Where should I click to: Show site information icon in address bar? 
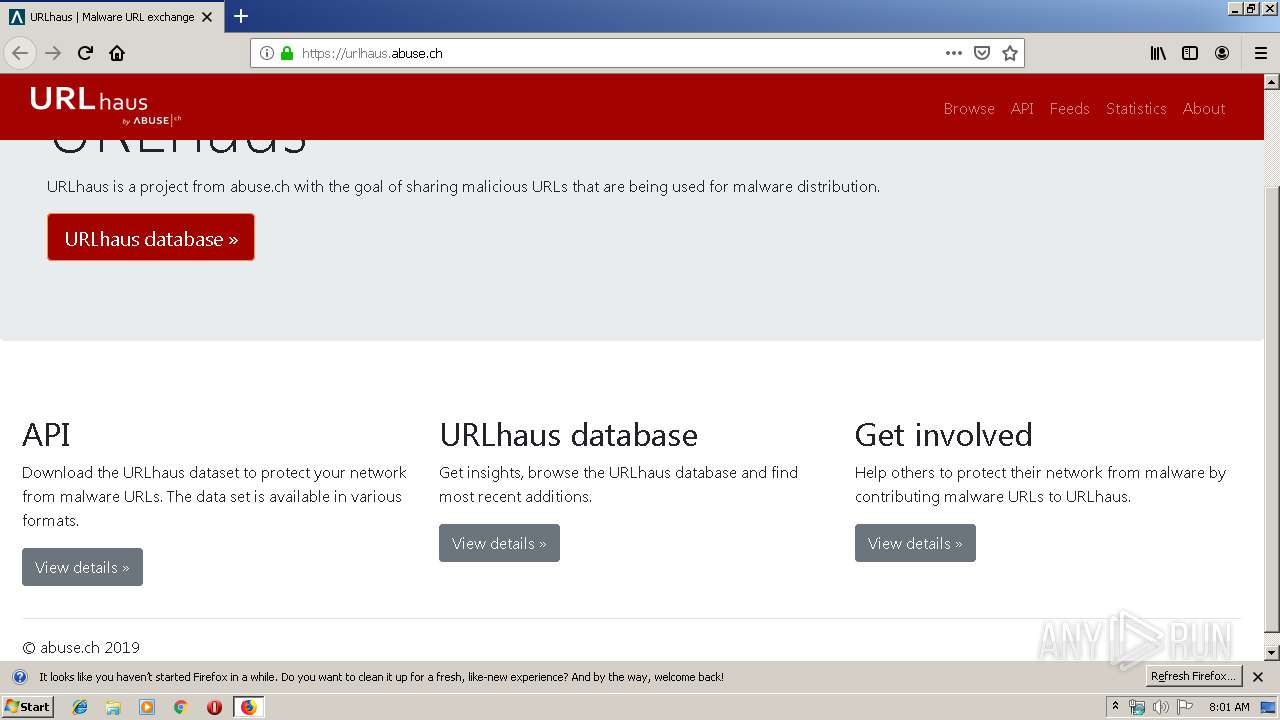click(267, 53)
